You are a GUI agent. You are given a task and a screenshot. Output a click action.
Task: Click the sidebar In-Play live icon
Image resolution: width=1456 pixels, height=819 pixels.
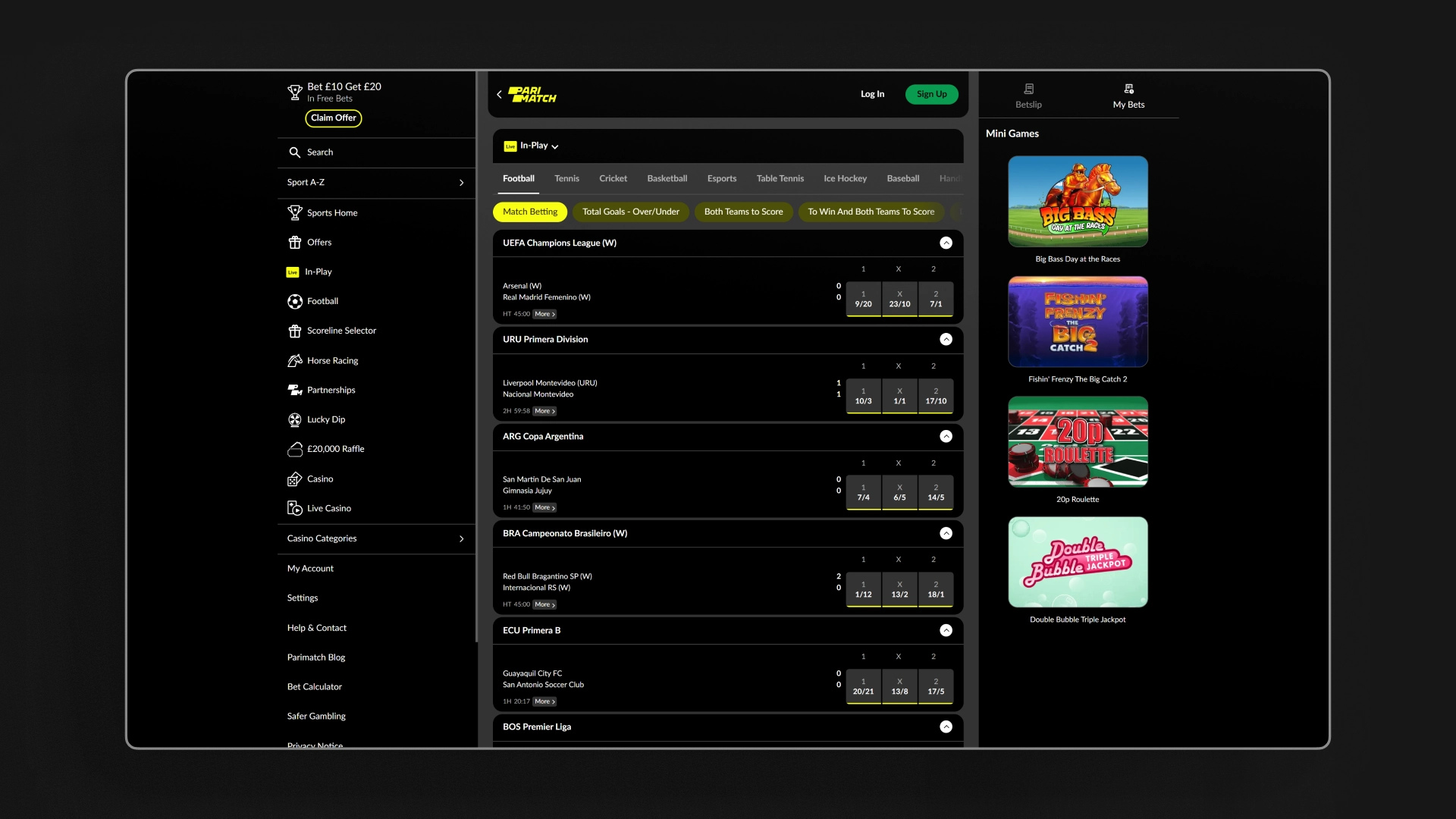point(293,272)
